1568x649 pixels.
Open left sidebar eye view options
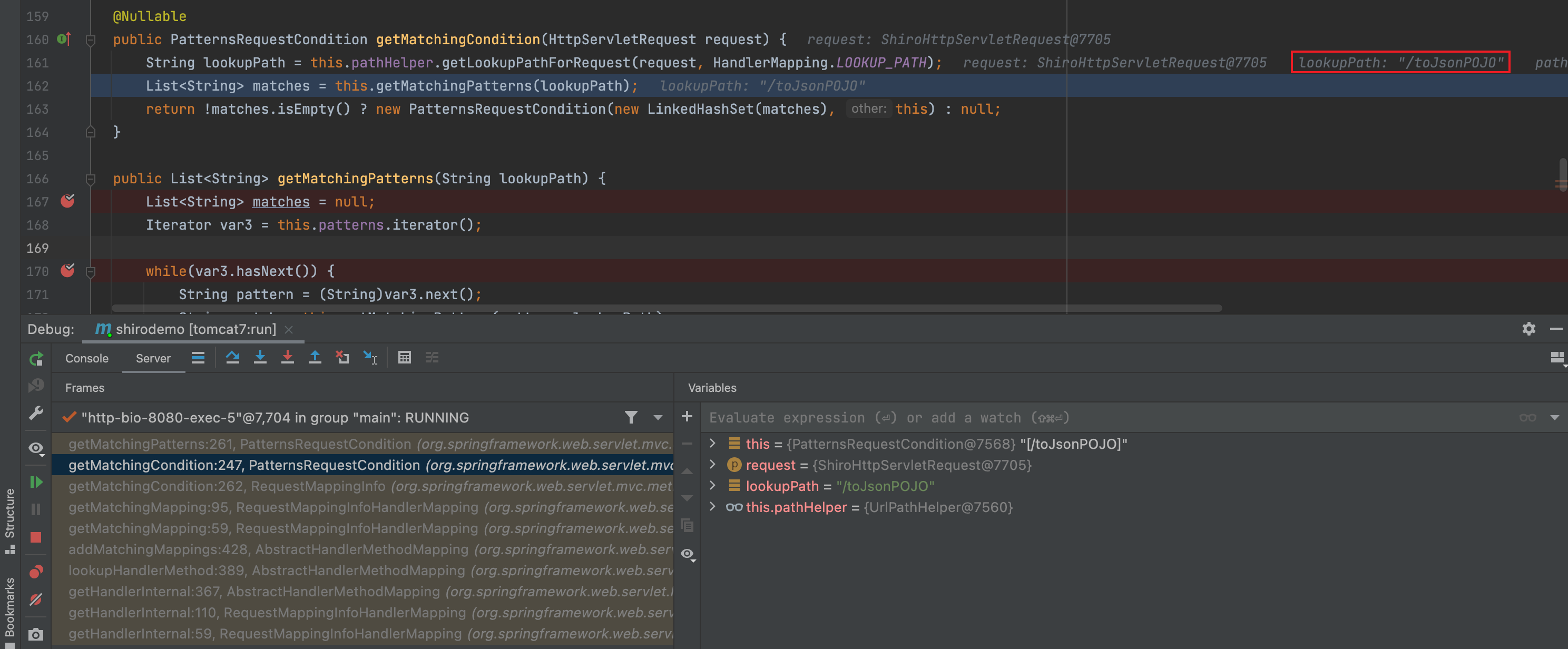click(x=36, y=449)
